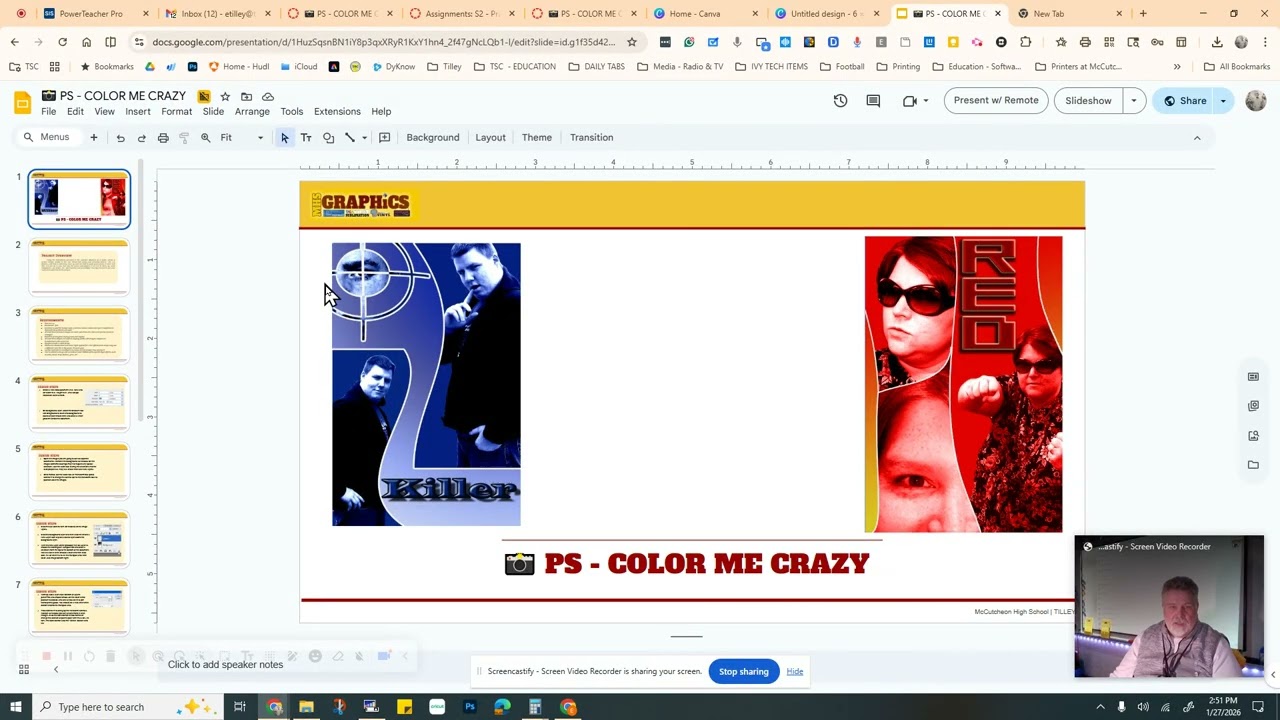This screenshot has width=1280, height=720.
Task: Open the comment history panel
Action: (x=873, y=101)
